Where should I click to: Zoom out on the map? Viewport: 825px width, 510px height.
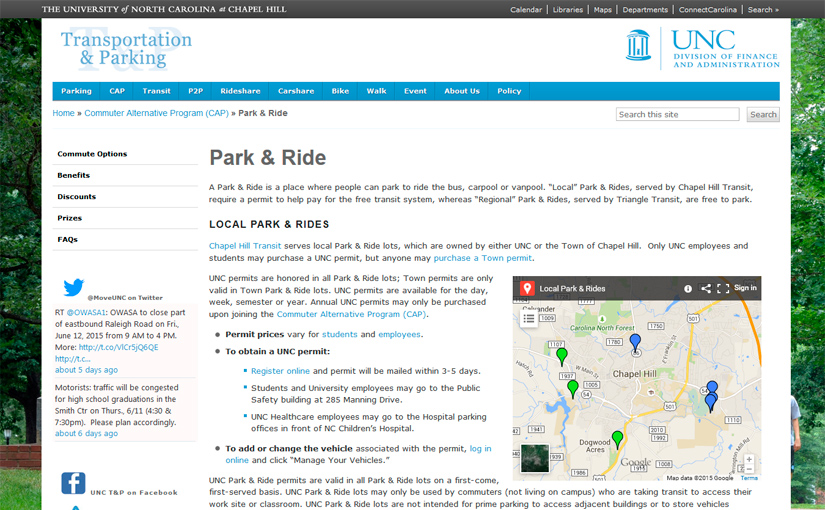pos(749,468)
